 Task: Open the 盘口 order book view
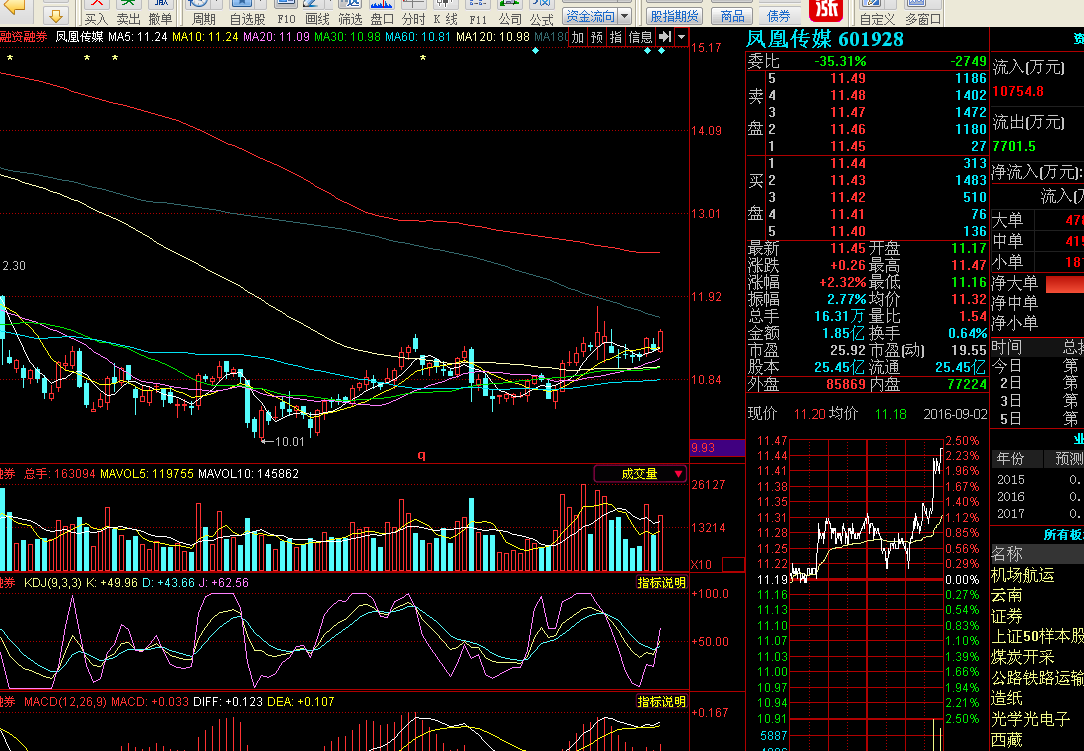point(382,12)
